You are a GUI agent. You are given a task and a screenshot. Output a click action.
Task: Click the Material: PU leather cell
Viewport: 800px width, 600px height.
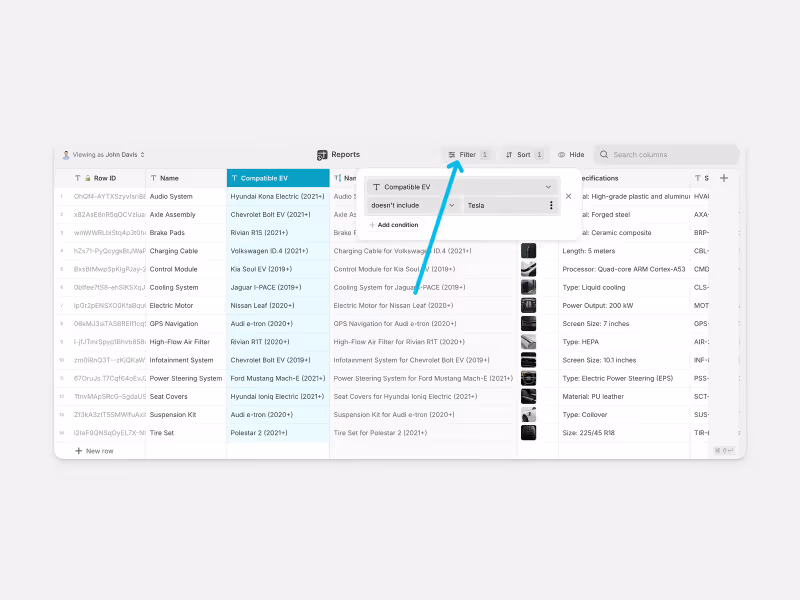[x=624, y=396]
